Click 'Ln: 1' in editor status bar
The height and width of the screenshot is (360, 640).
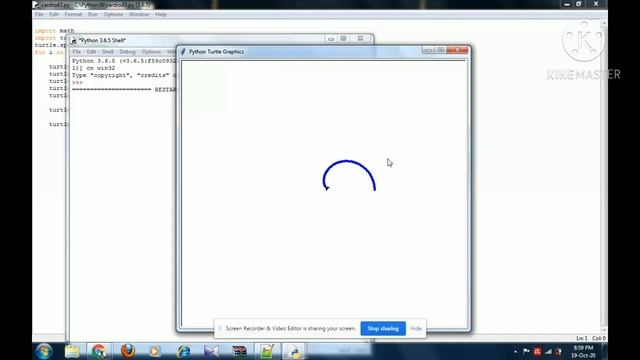(582, 338)
